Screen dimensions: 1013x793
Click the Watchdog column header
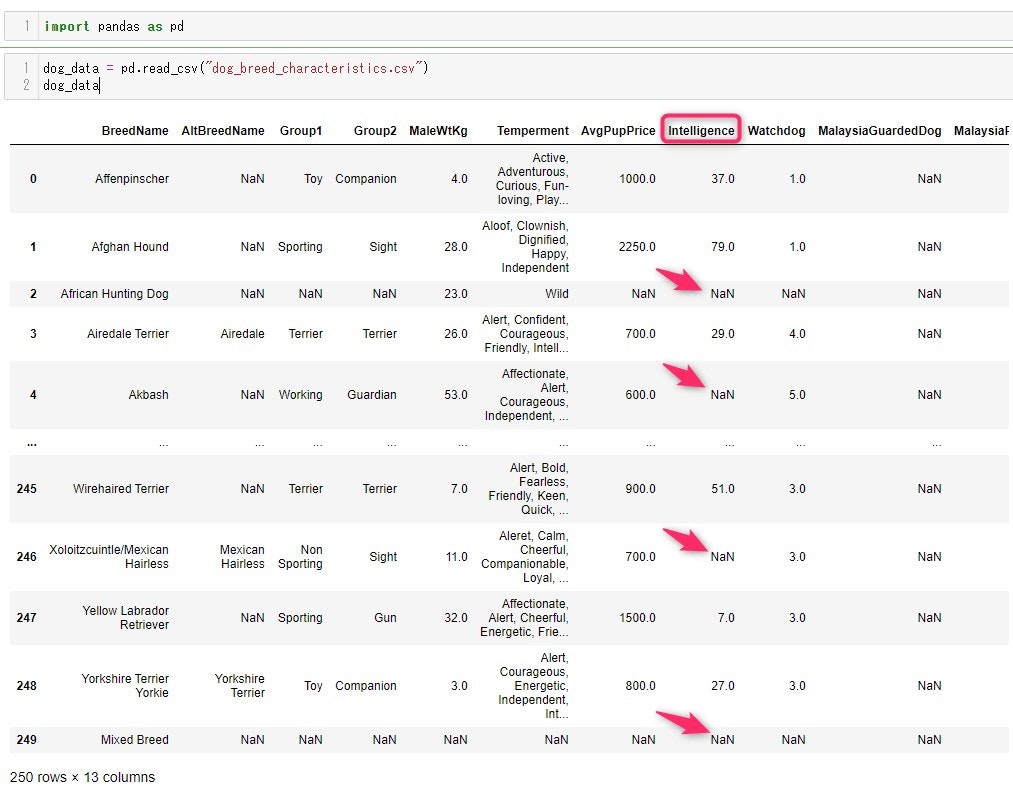pos(777,131)
